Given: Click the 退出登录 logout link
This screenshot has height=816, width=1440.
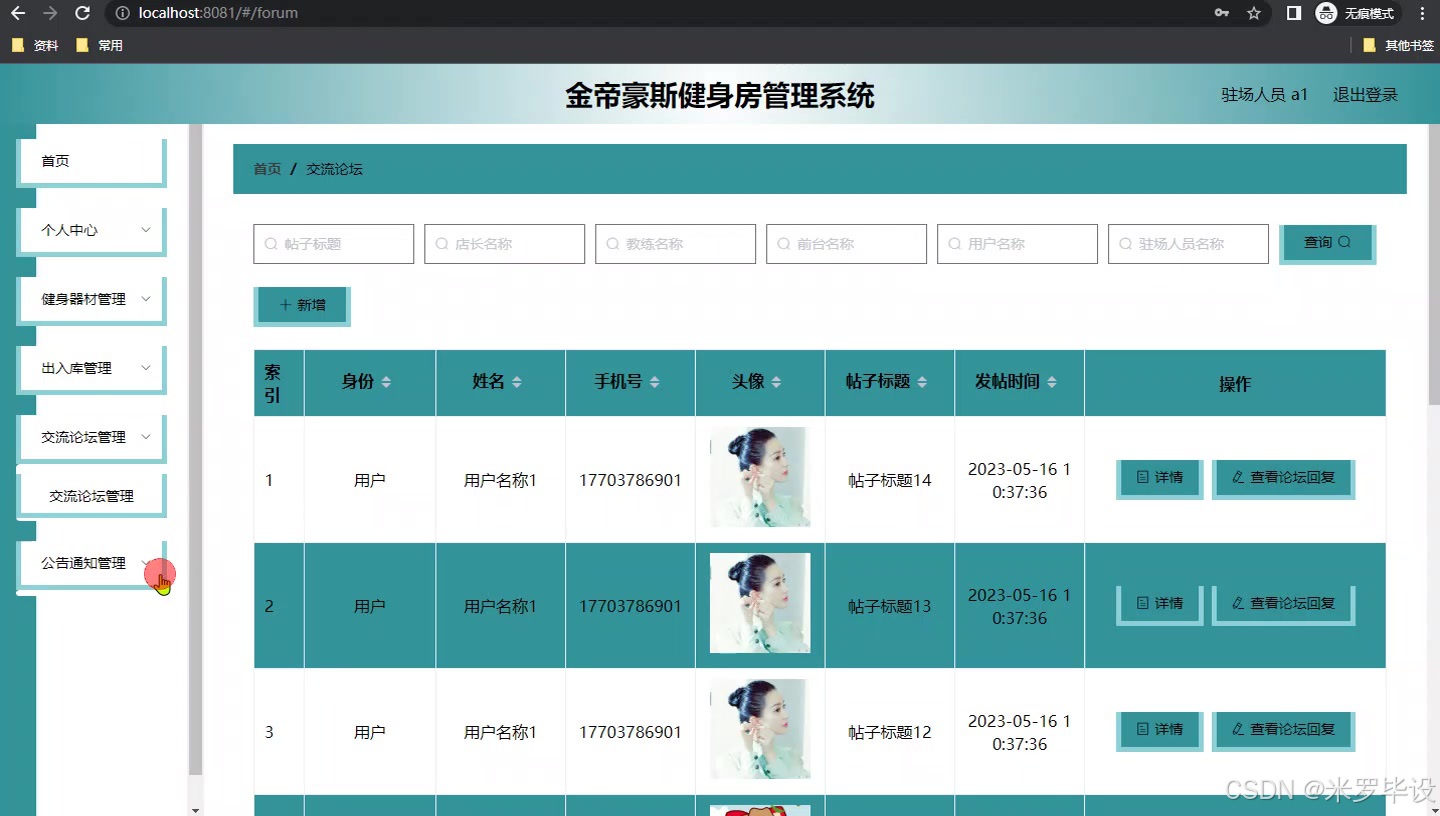Looking at the screenshot, I should (x=1365, y=95).
